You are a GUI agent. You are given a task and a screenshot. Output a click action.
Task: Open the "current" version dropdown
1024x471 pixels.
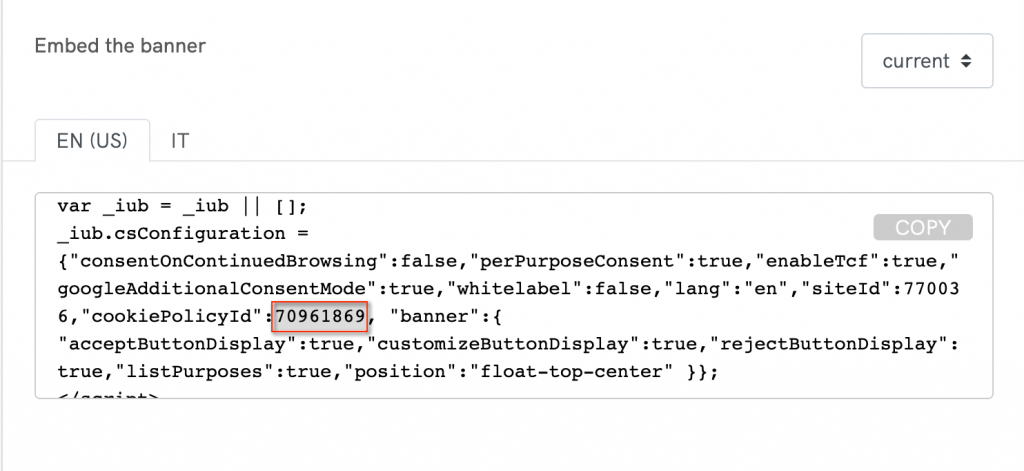click(x=926, y=61)
